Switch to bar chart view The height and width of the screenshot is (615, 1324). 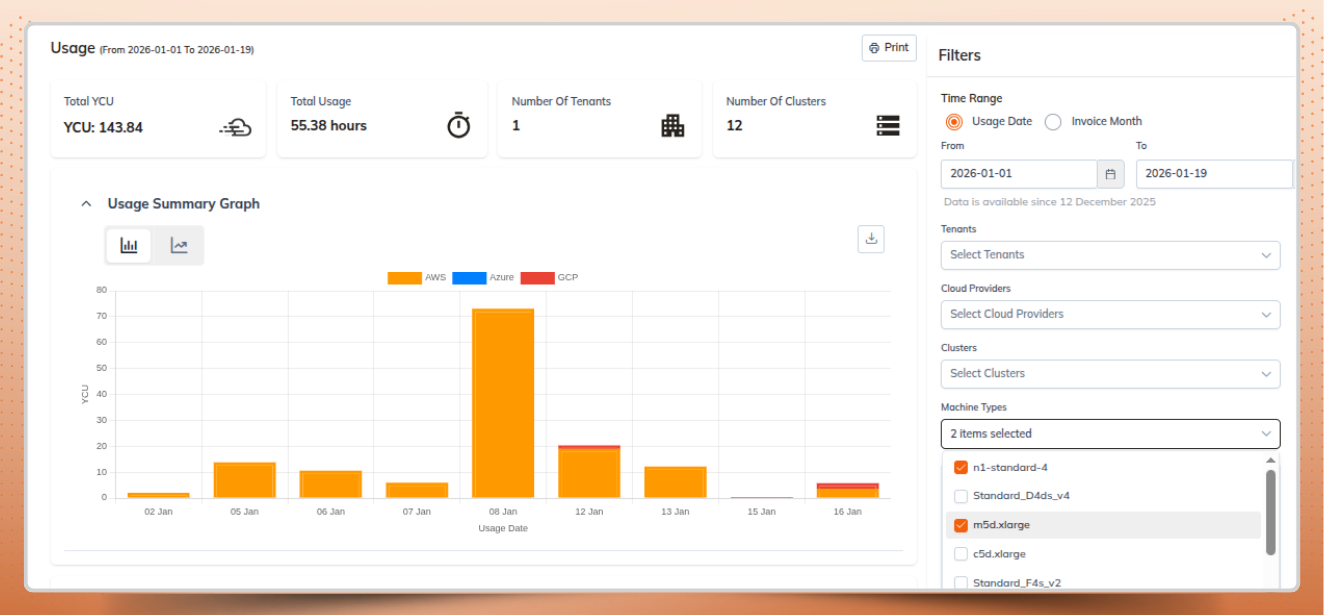(129, 246)
